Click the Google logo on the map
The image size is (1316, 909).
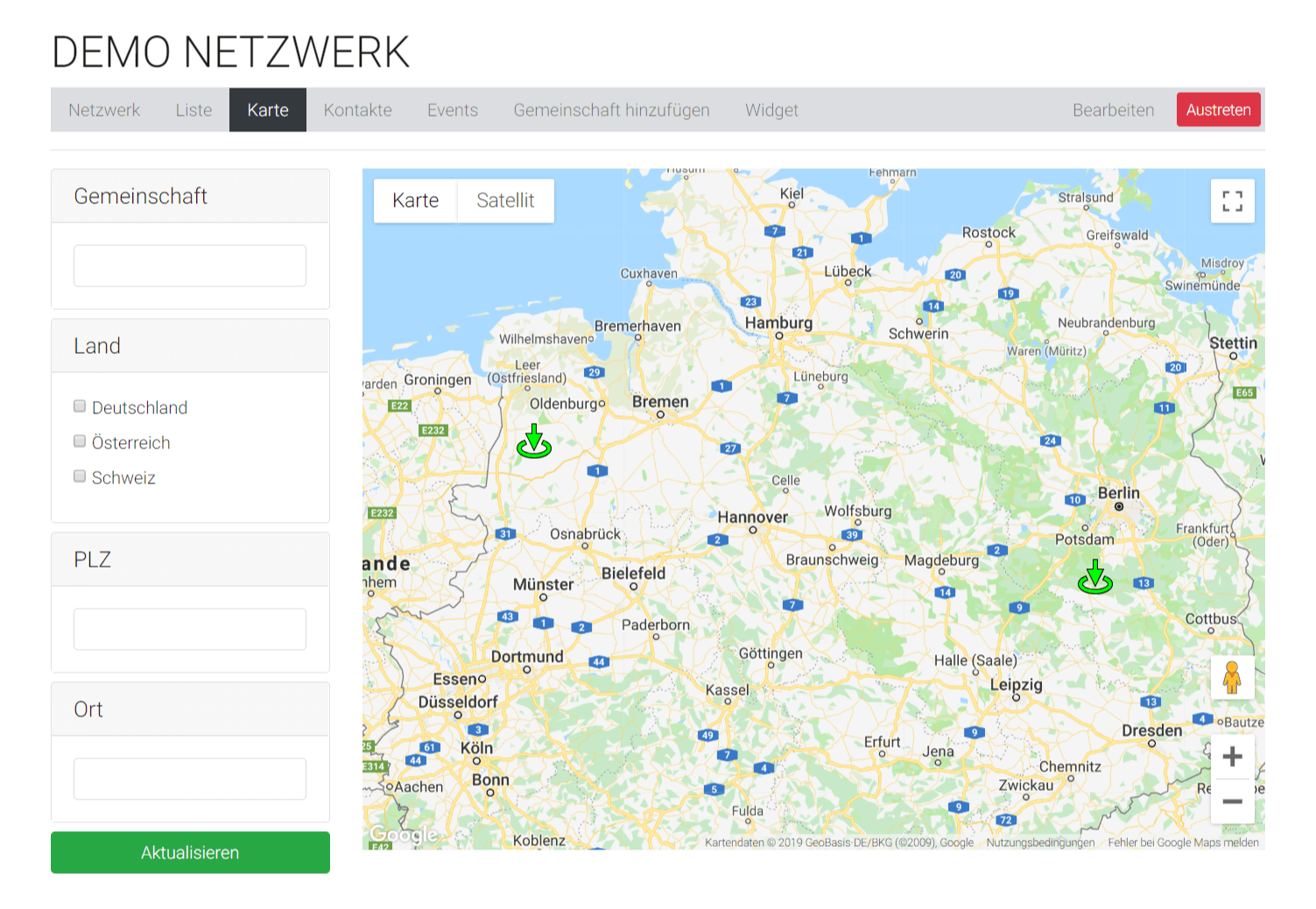[x=402, y=833]
